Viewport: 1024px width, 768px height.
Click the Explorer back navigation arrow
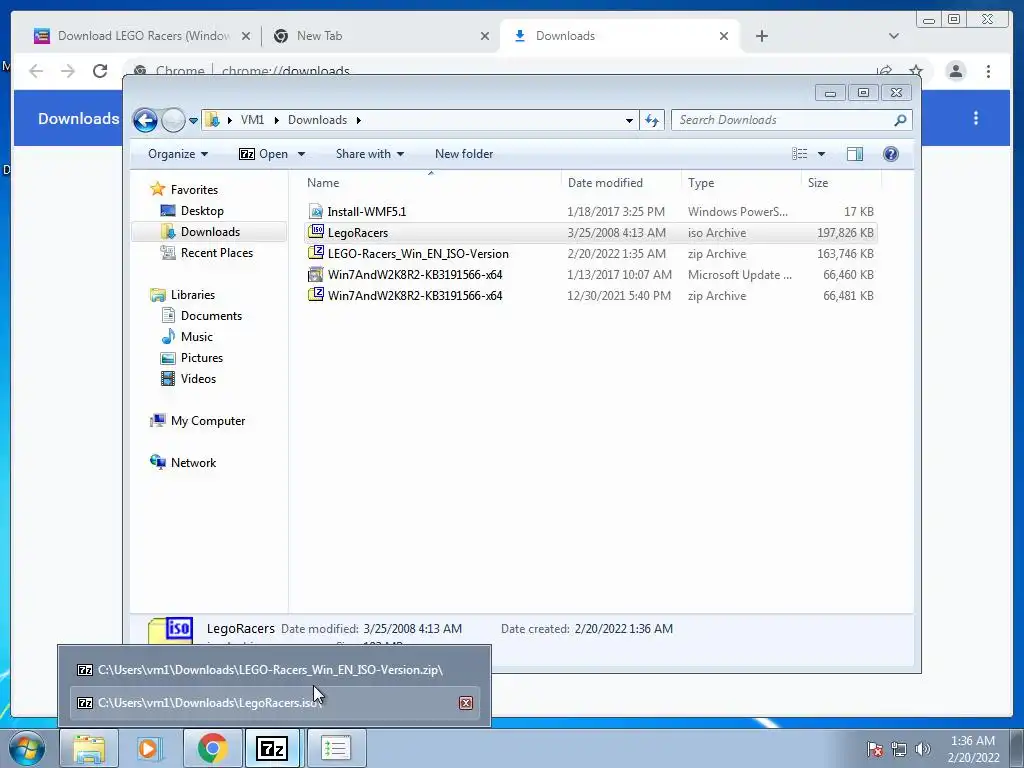(x=145, y=120)
